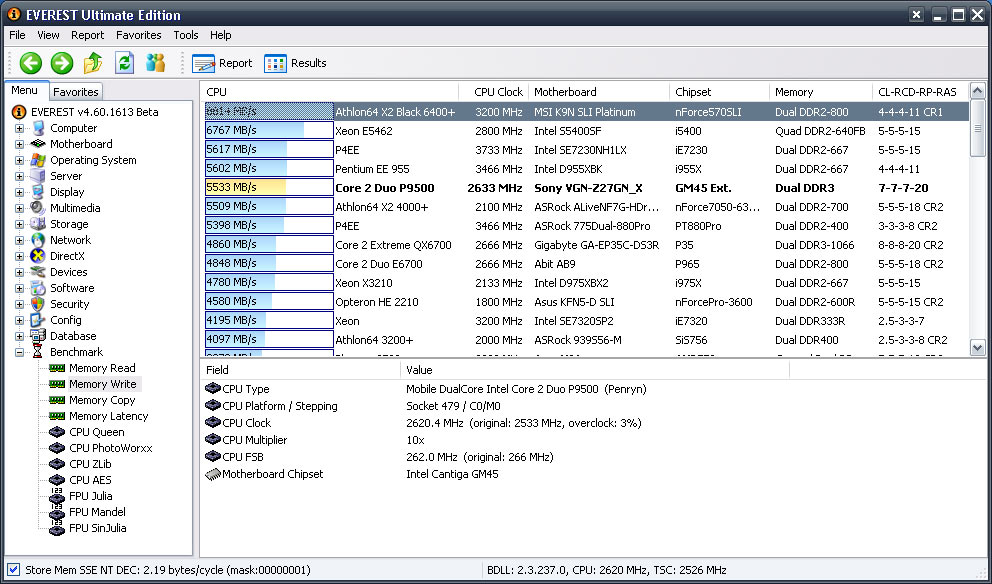
Task: Select Memory Copy benchmark
Action: tap(102, 400)
